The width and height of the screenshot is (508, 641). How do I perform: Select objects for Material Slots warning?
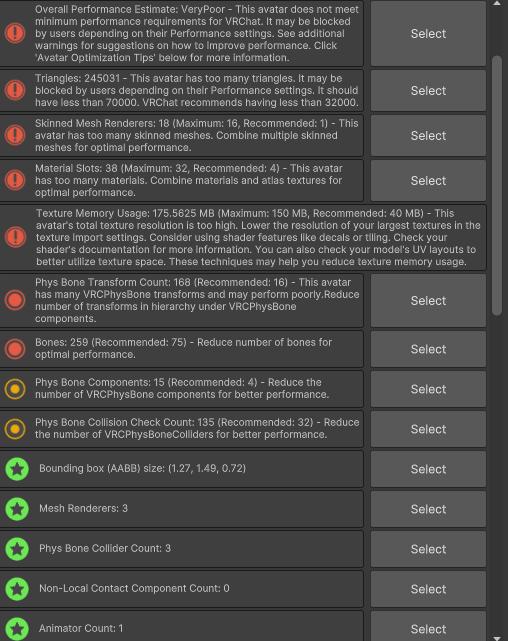pyautogui.click(x=428, y=180)
